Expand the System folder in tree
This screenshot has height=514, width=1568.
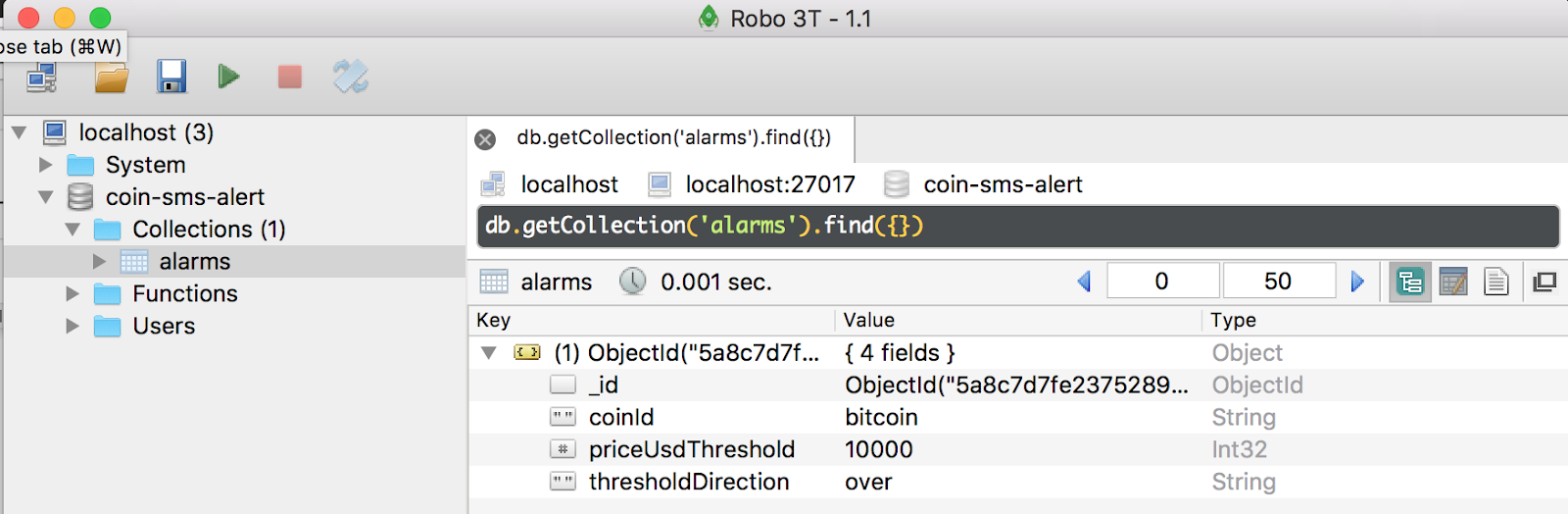pos(45,165)
